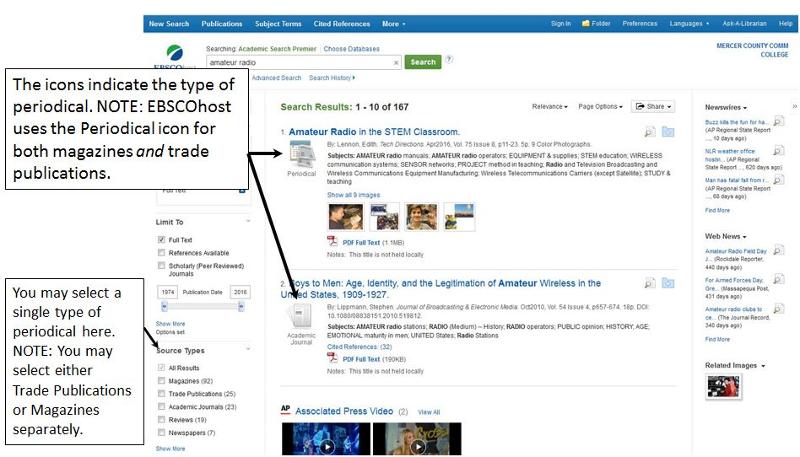The width and height of the screenshot is (800, 457).
Task: Click the left handle of publication date slider
Action: coord(164,307)
